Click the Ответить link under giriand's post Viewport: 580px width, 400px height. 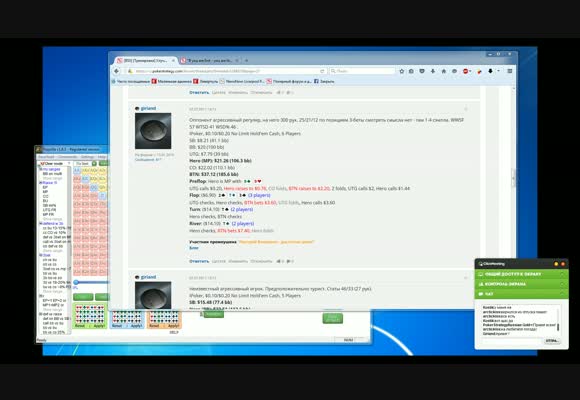[199, 261]
